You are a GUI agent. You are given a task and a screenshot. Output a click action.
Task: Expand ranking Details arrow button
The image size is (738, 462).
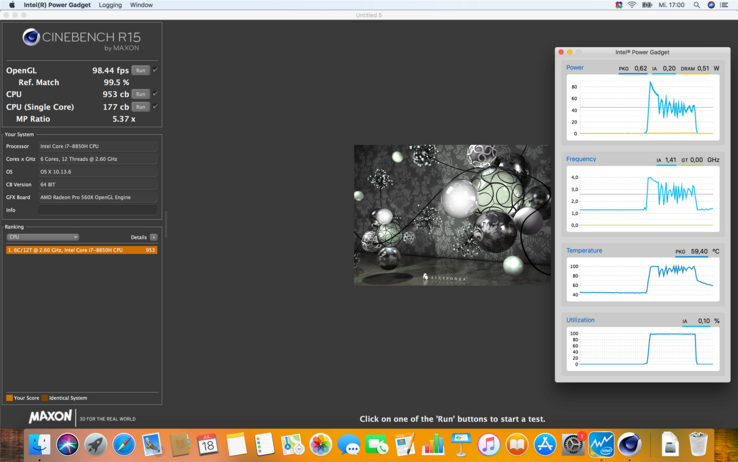click(x=153, y=237)
